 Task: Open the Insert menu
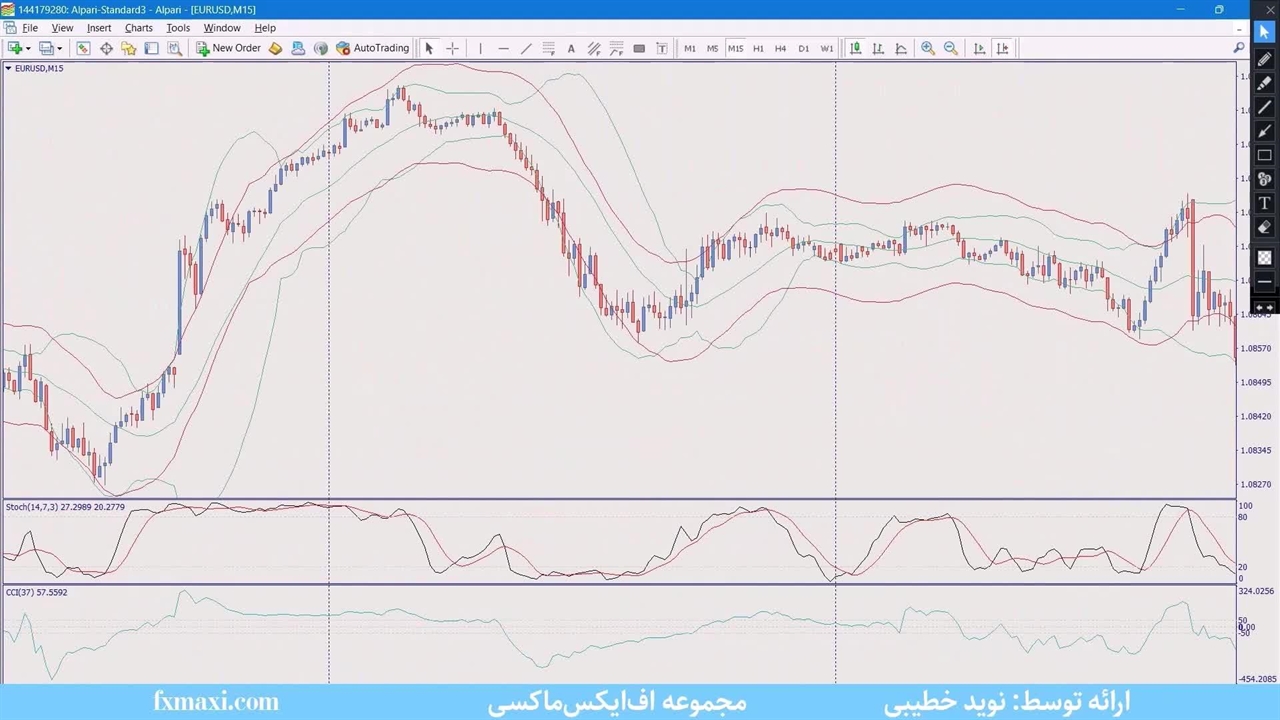pos(99,28)
